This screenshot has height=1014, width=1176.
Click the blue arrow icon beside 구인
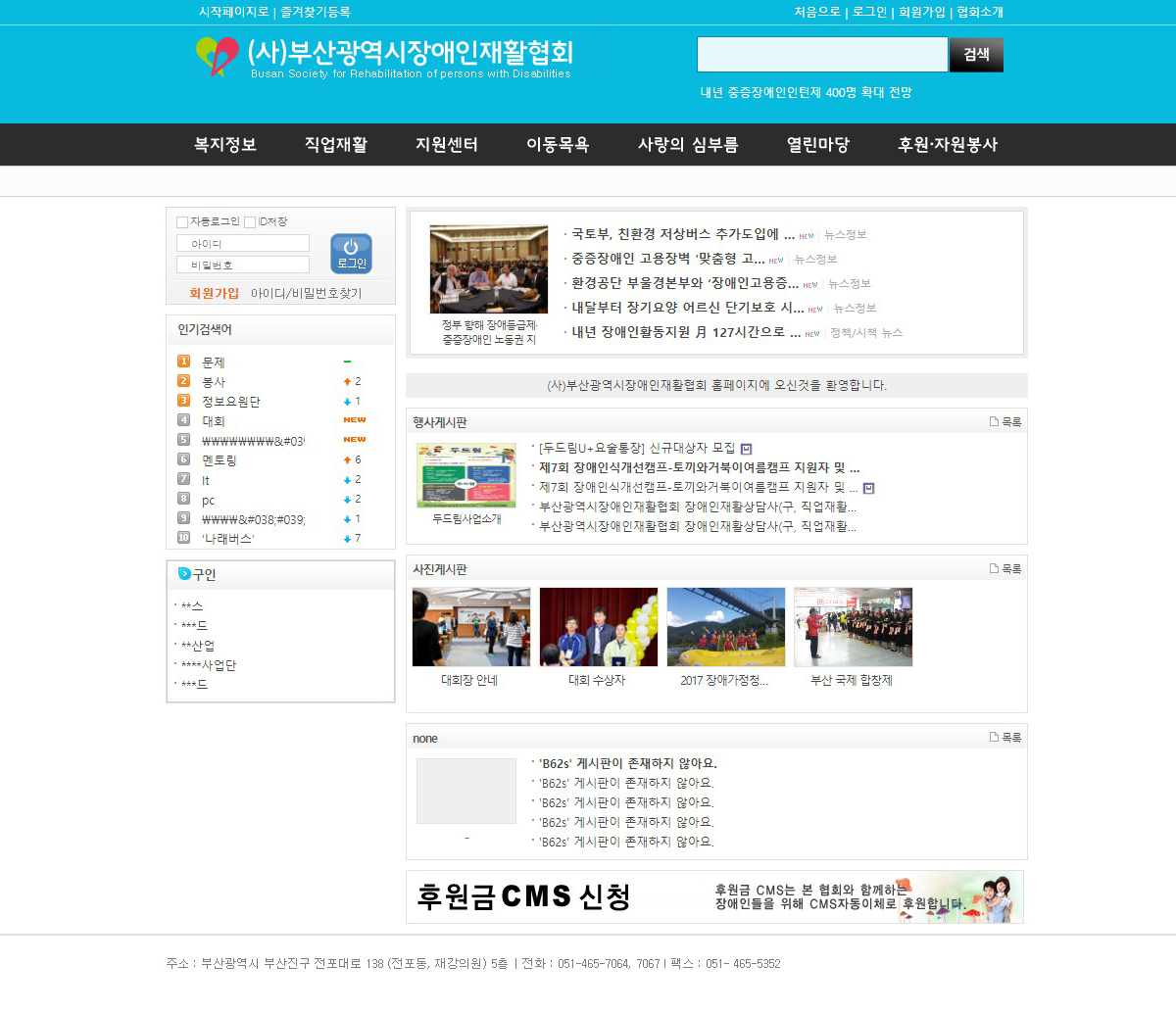tap(183, 574)
